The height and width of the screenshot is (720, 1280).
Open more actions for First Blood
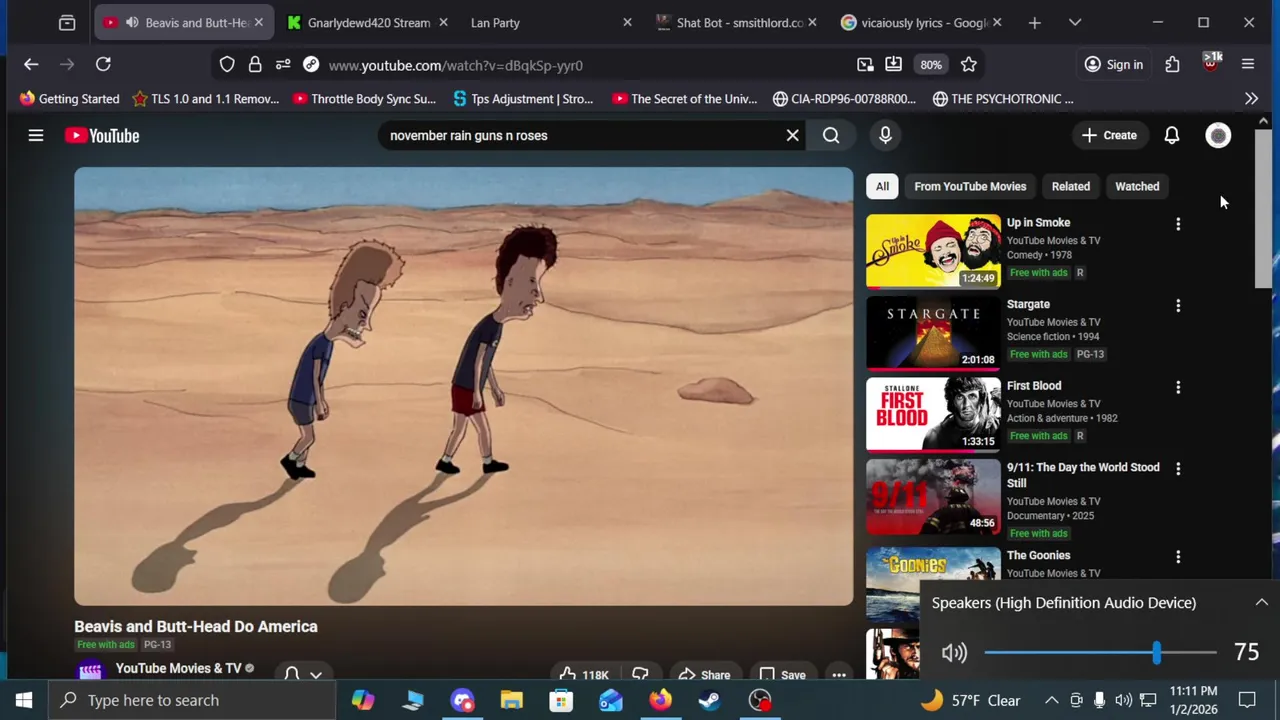click(x=1178, y=387)
